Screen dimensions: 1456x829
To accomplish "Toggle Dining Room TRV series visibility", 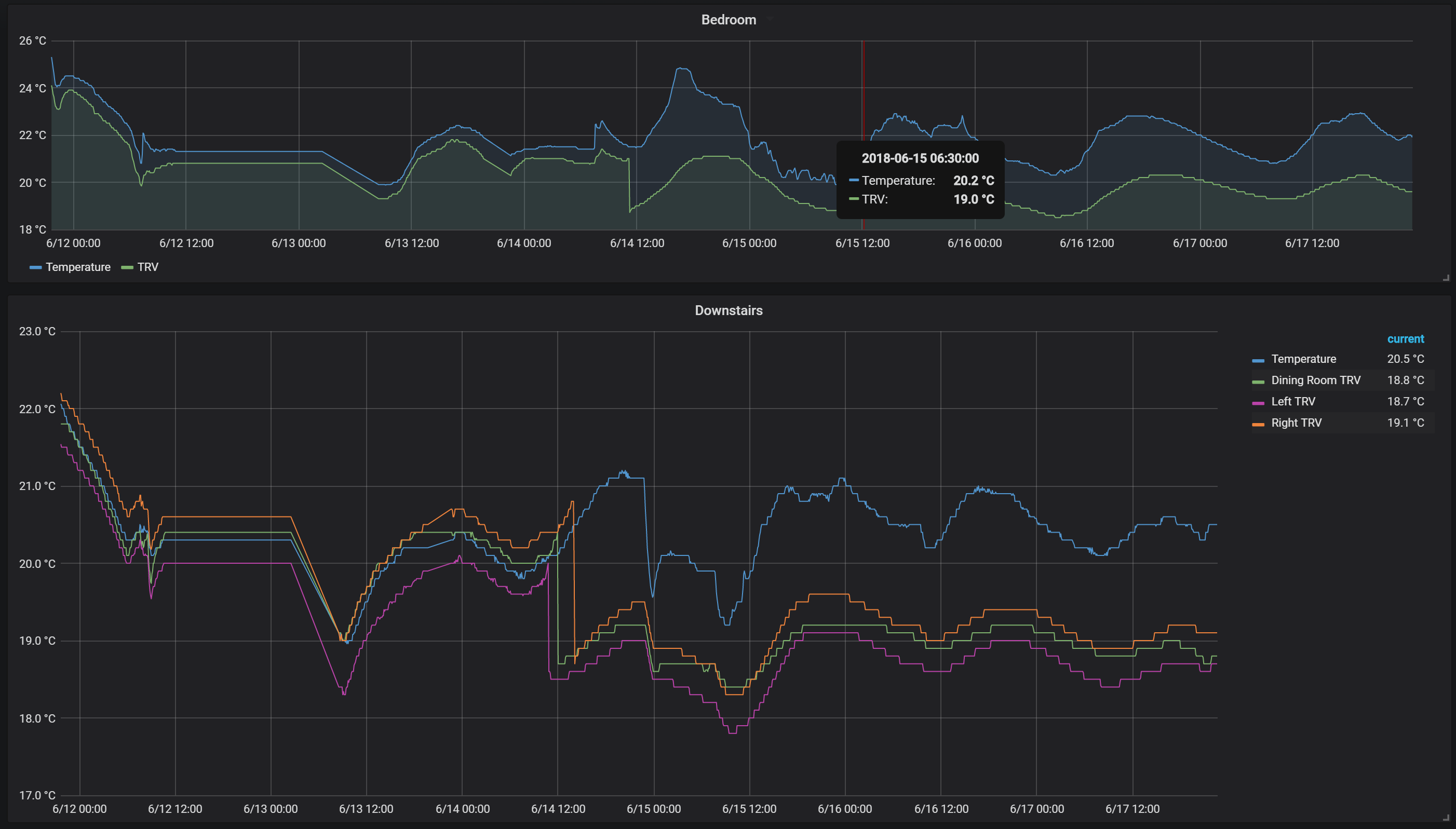I will (1315, 380).
